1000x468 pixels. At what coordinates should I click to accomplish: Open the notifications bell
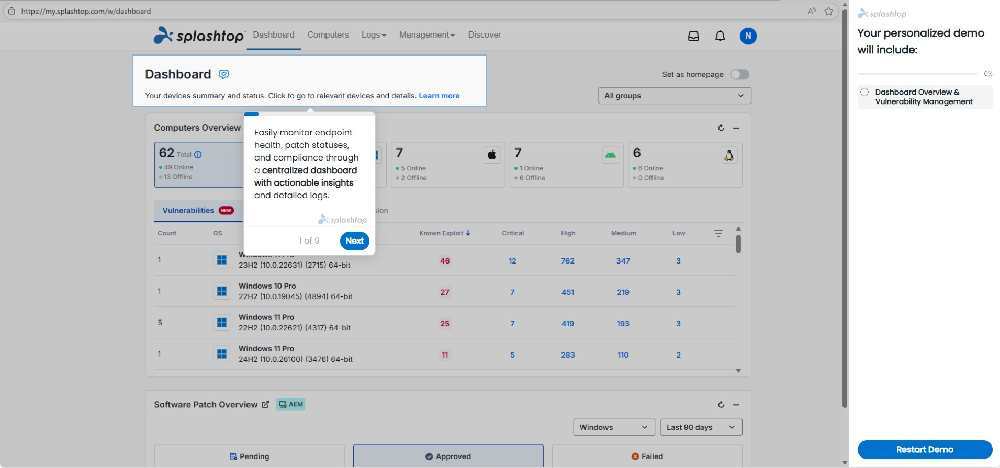tap(720, 36)
